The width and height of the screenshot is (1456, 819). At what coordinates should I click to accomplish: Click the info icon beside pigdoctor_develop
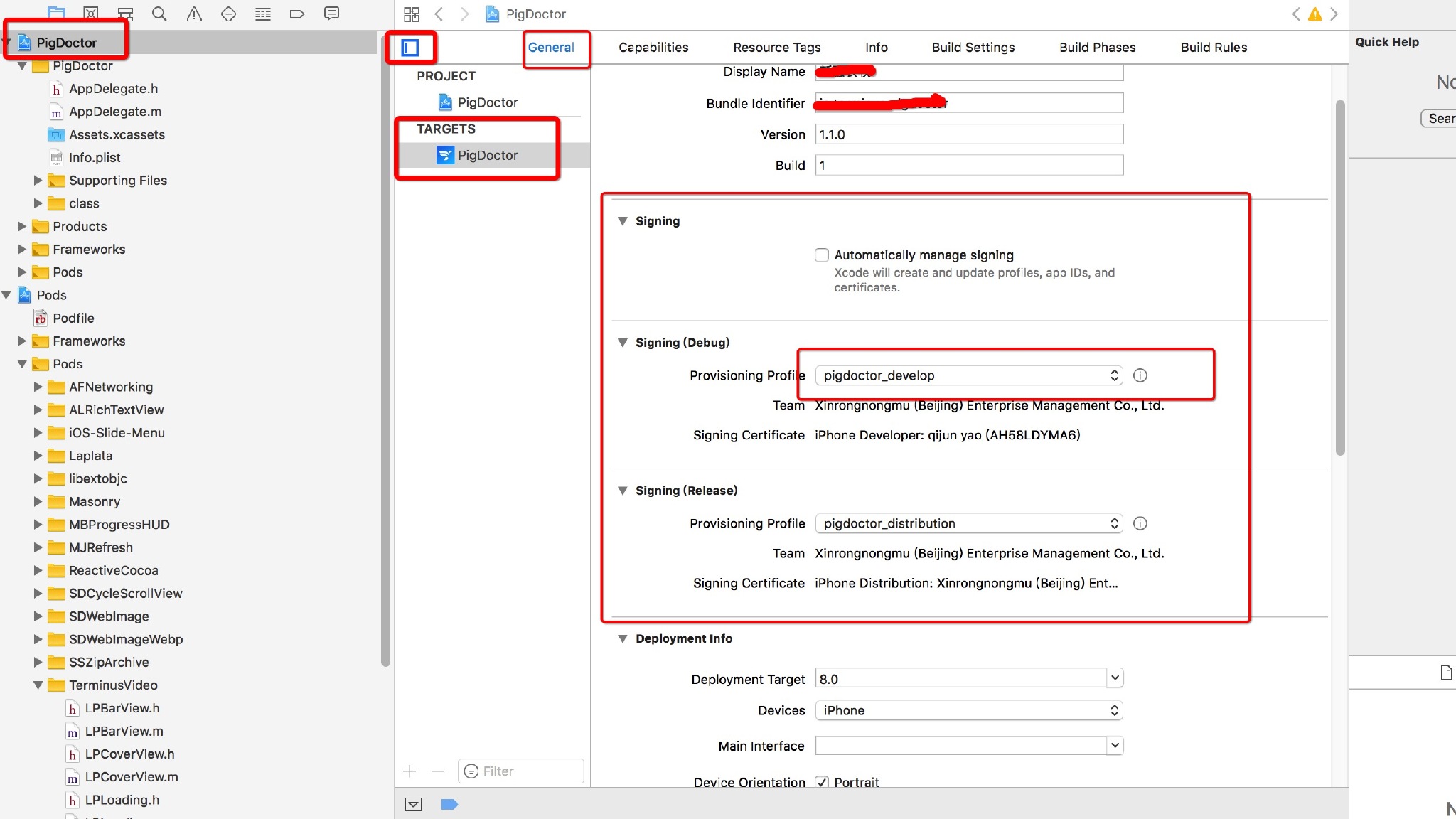(1140, 375)
